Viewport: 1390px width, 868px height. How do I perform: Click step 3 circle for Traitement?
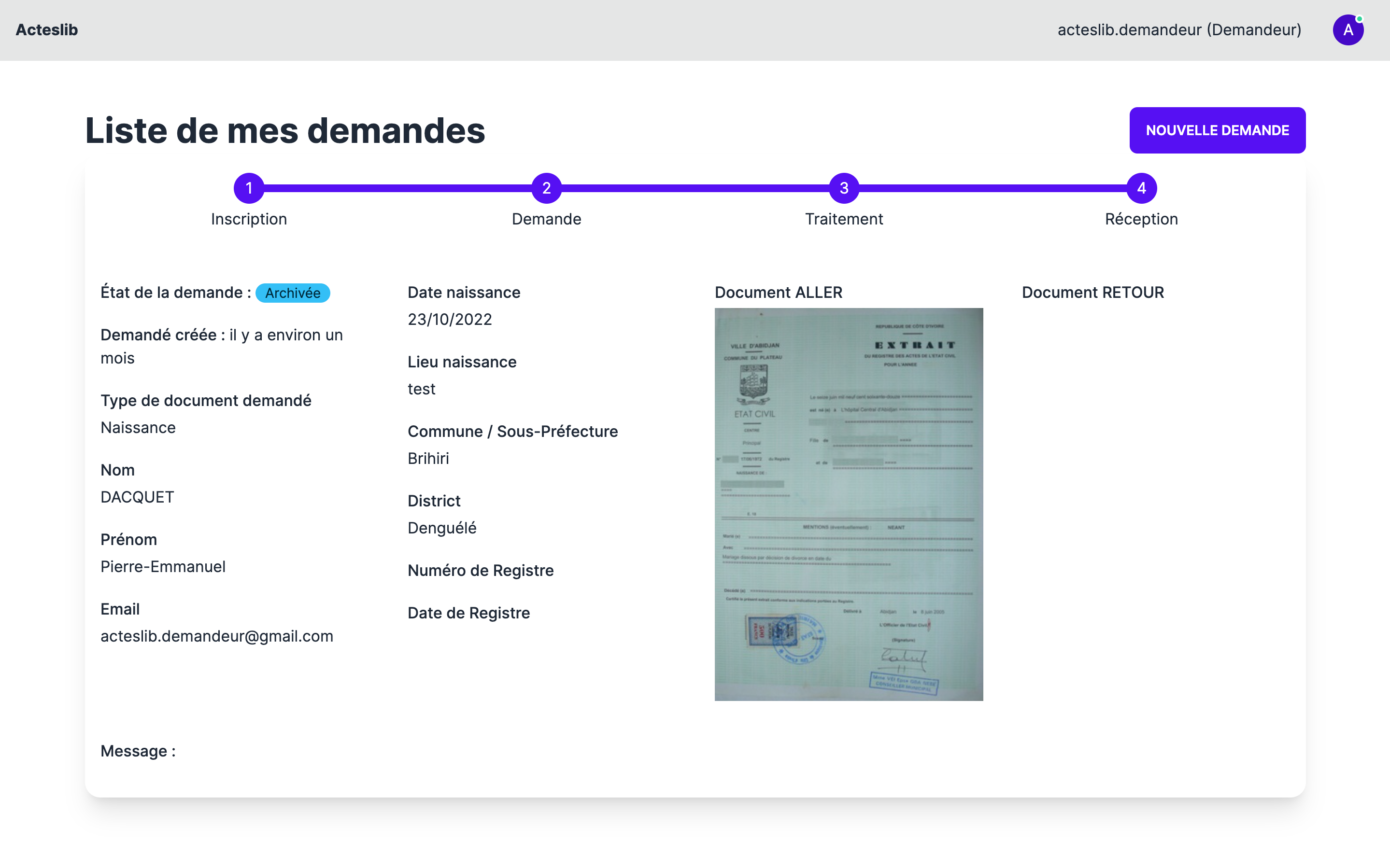pos(843,188)
